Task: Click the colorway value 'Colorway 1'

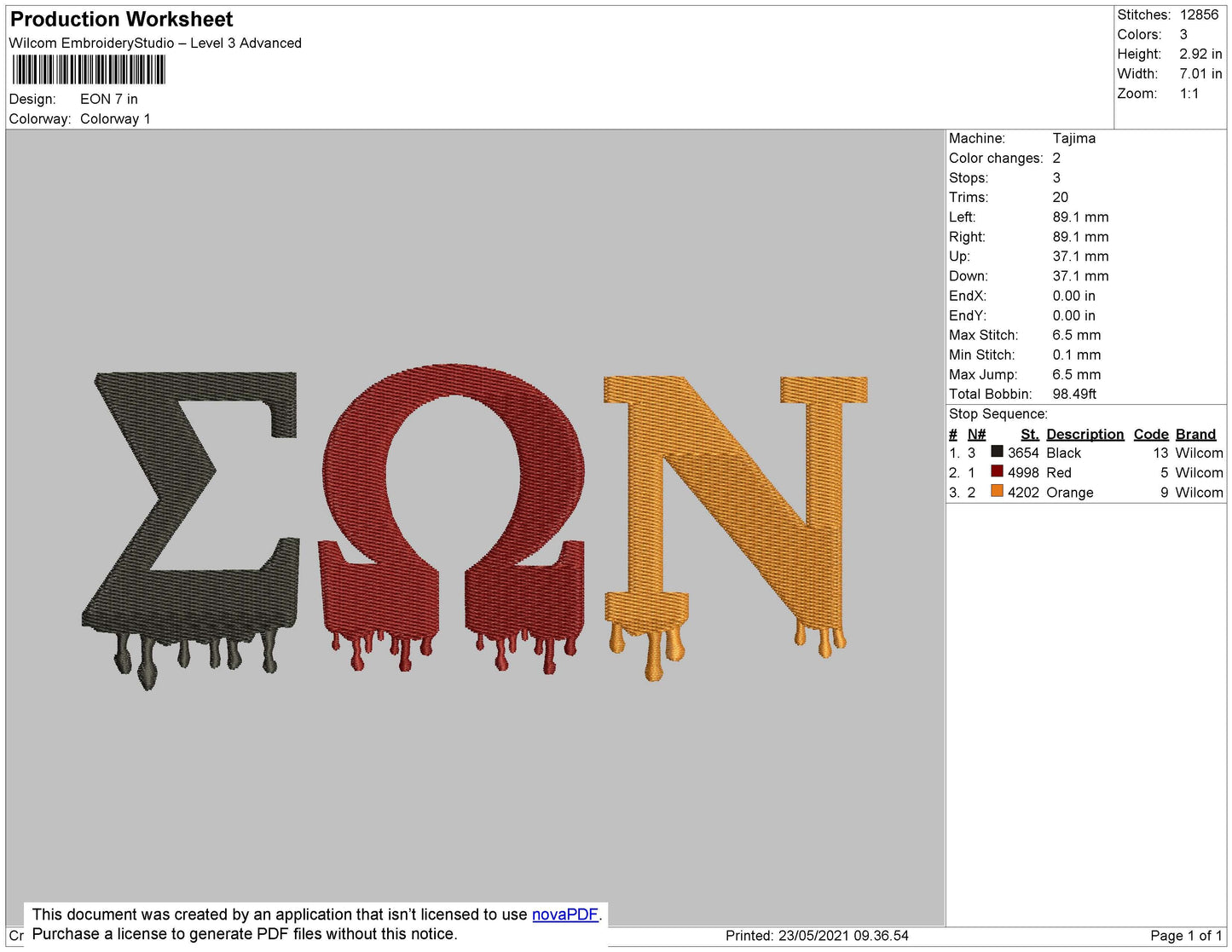Action: pos(115,119)
